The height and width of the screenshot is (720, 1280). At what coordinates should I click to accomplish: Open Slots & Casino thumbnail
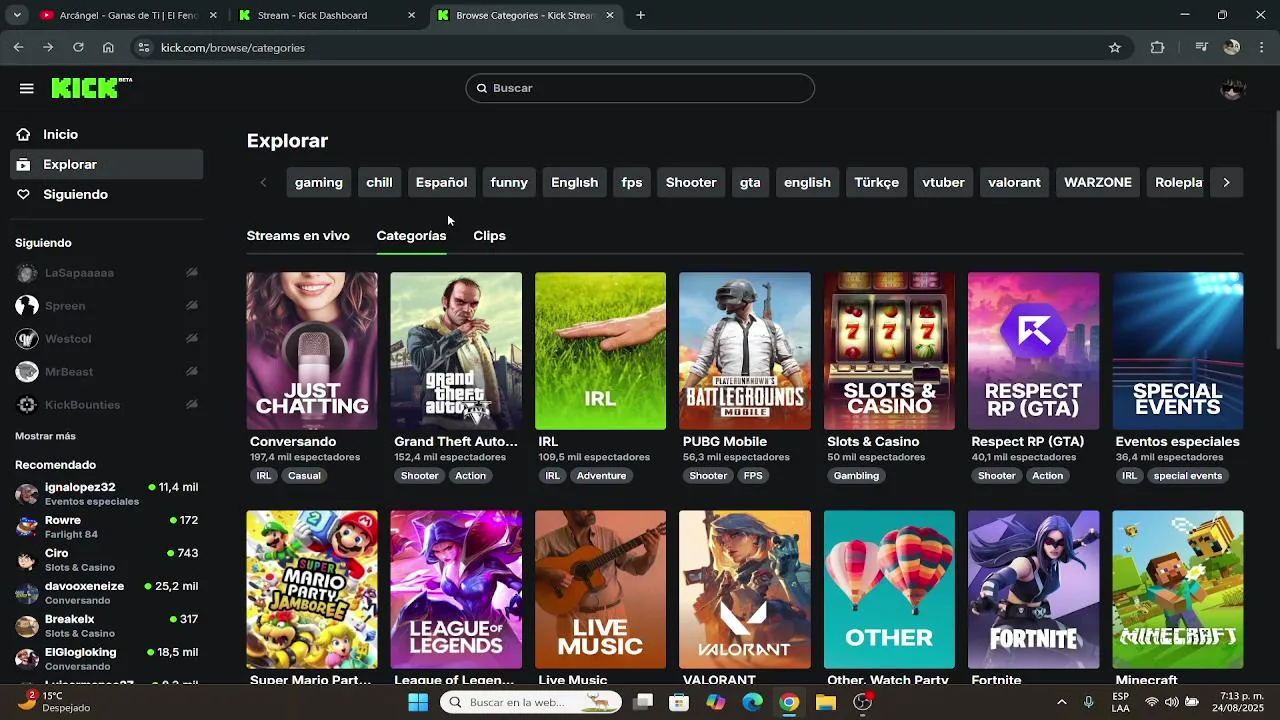(x=889, y=351)
